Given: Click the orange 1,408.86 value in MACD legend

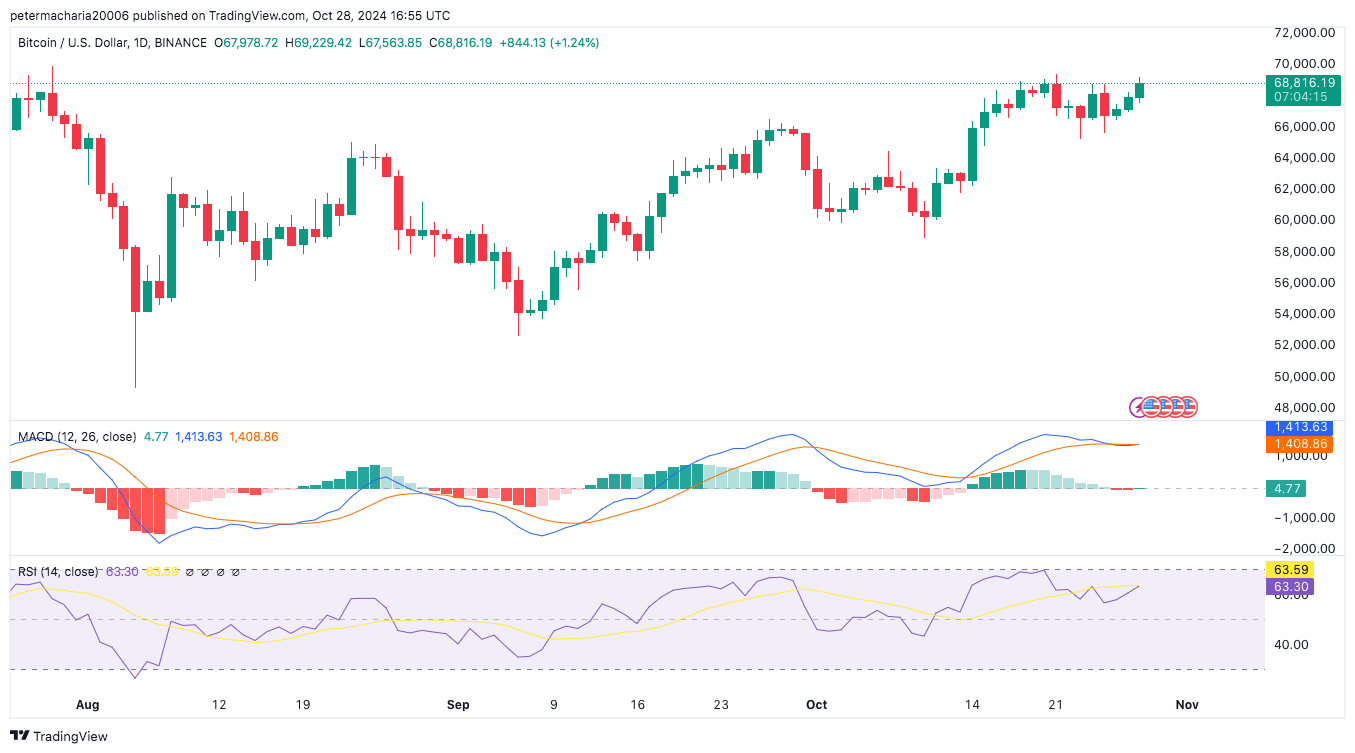Looking at the screenshot, I should click(254, 437).
